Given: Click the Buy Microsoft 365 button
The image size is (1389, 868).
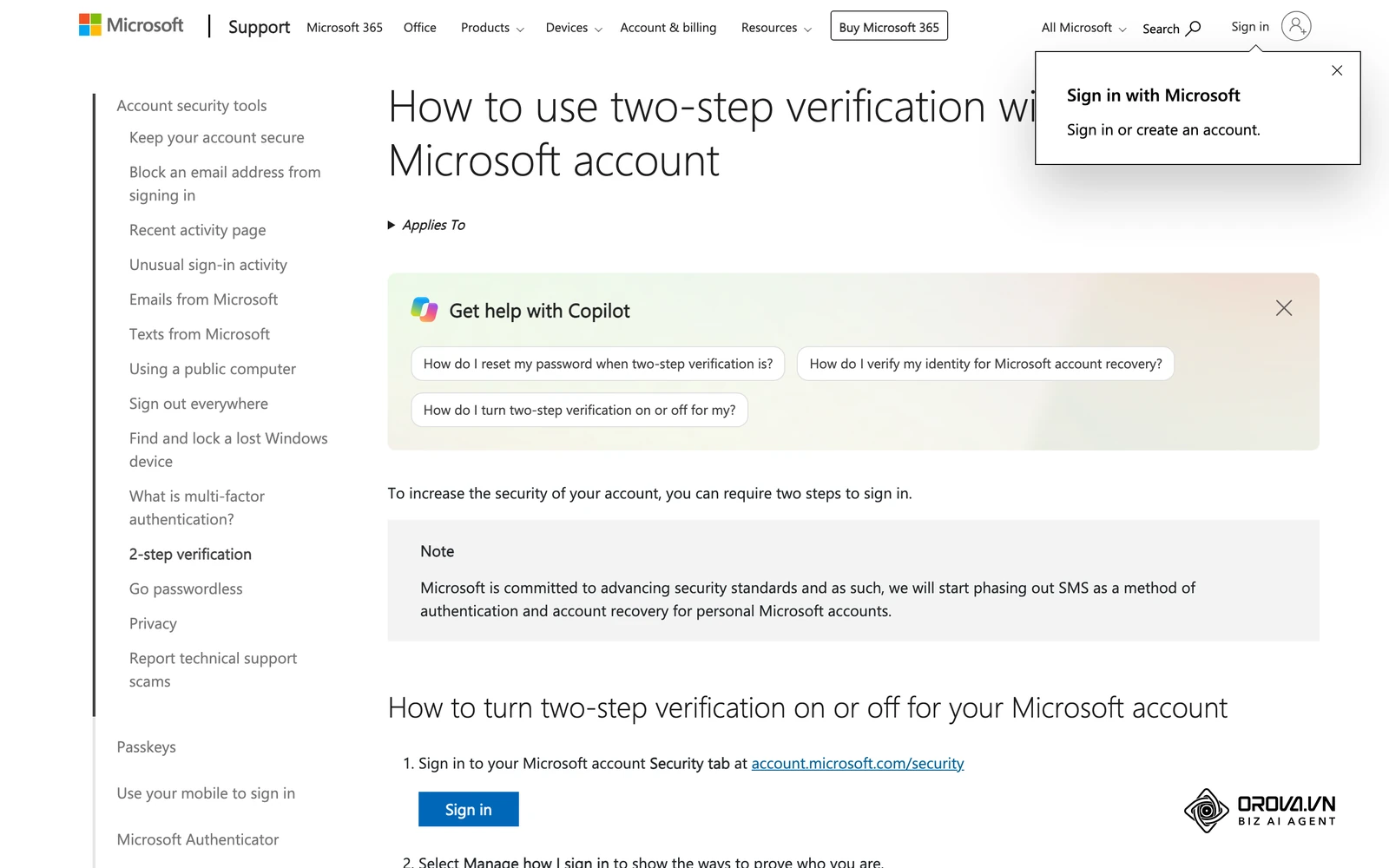Looking at the screenshot, I should [889, 26].
